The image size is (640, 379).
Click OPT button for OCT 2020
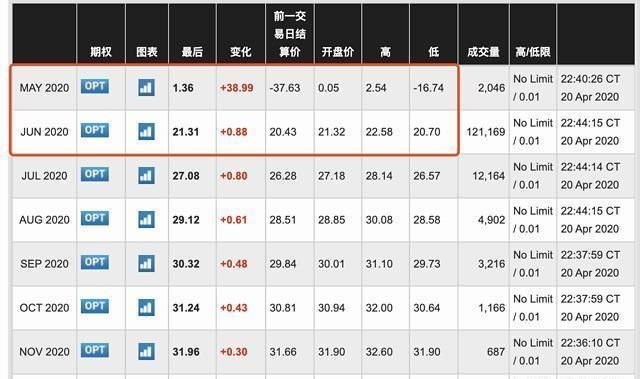(x=95, y=306)
